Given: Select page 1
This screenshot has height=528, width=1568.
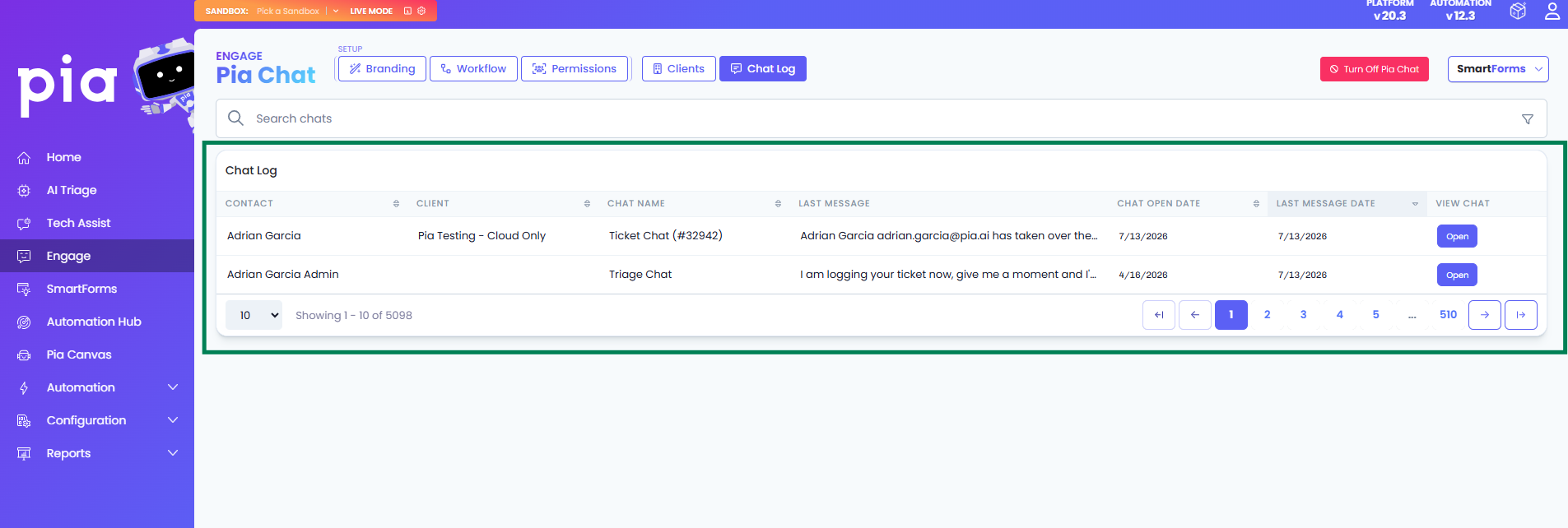Looking at the screenshot, I should click(x=1231, y=315).
